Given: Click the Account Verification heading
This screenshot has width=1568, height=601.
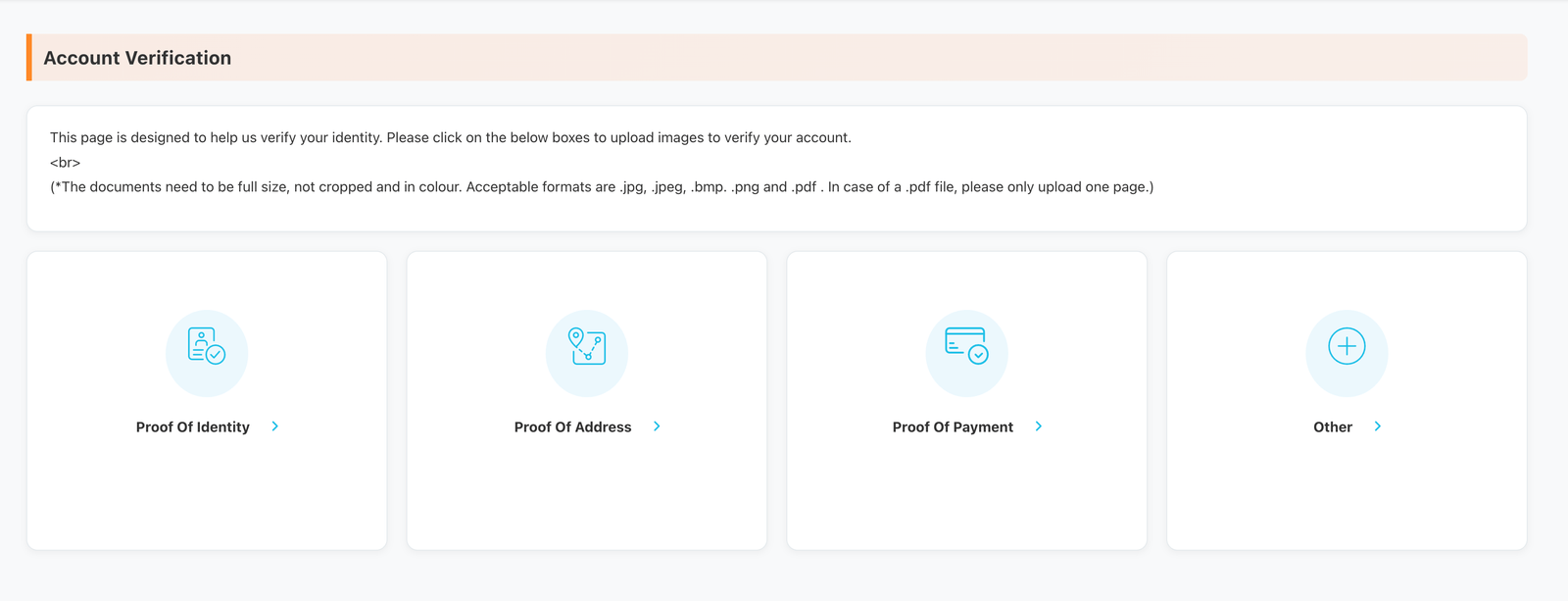Looking at the screenshot, I should 137,58.
